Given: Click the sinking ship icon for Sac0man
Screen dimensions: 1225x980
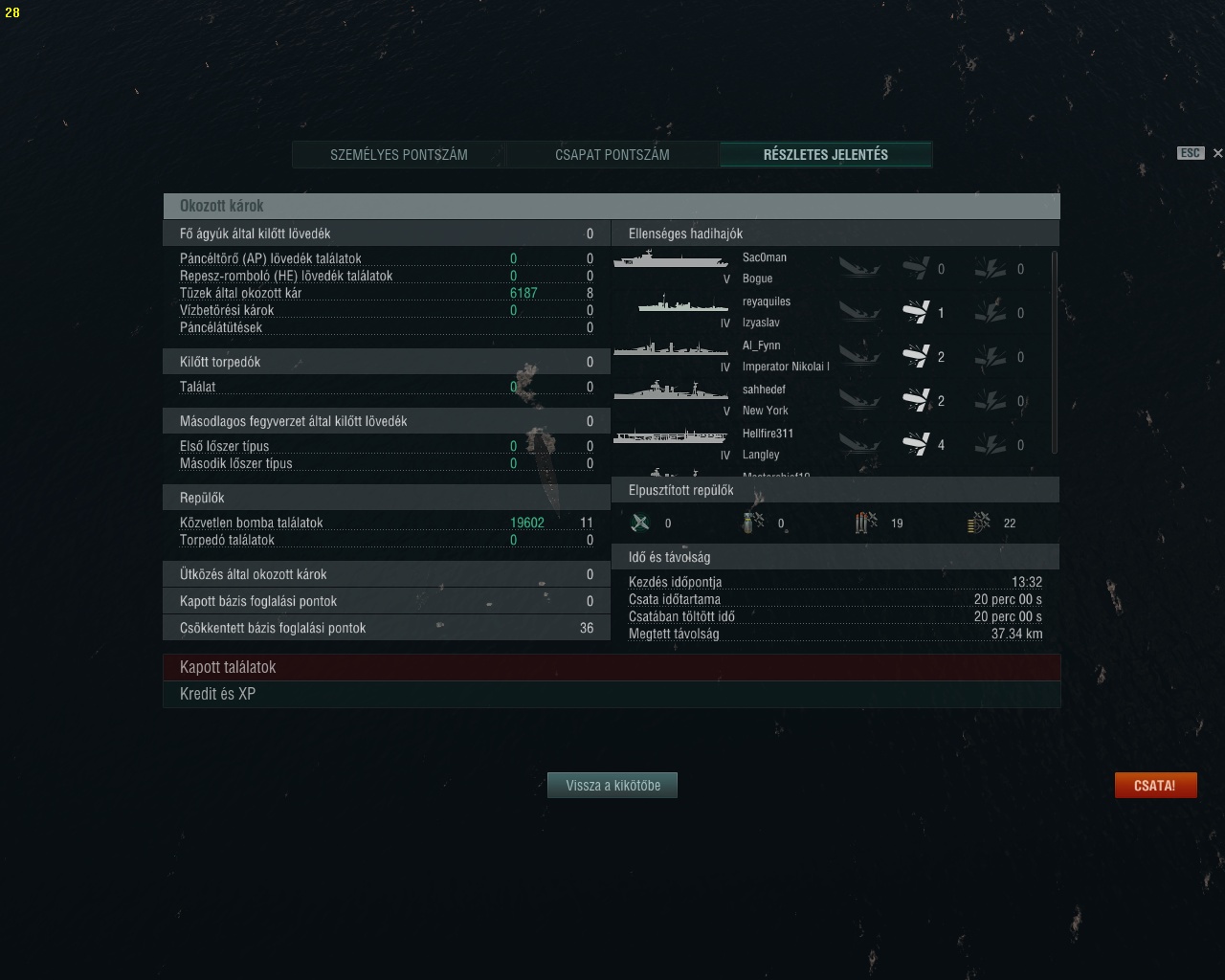Looking at the screenshot, I should click(x=858, y=268).
